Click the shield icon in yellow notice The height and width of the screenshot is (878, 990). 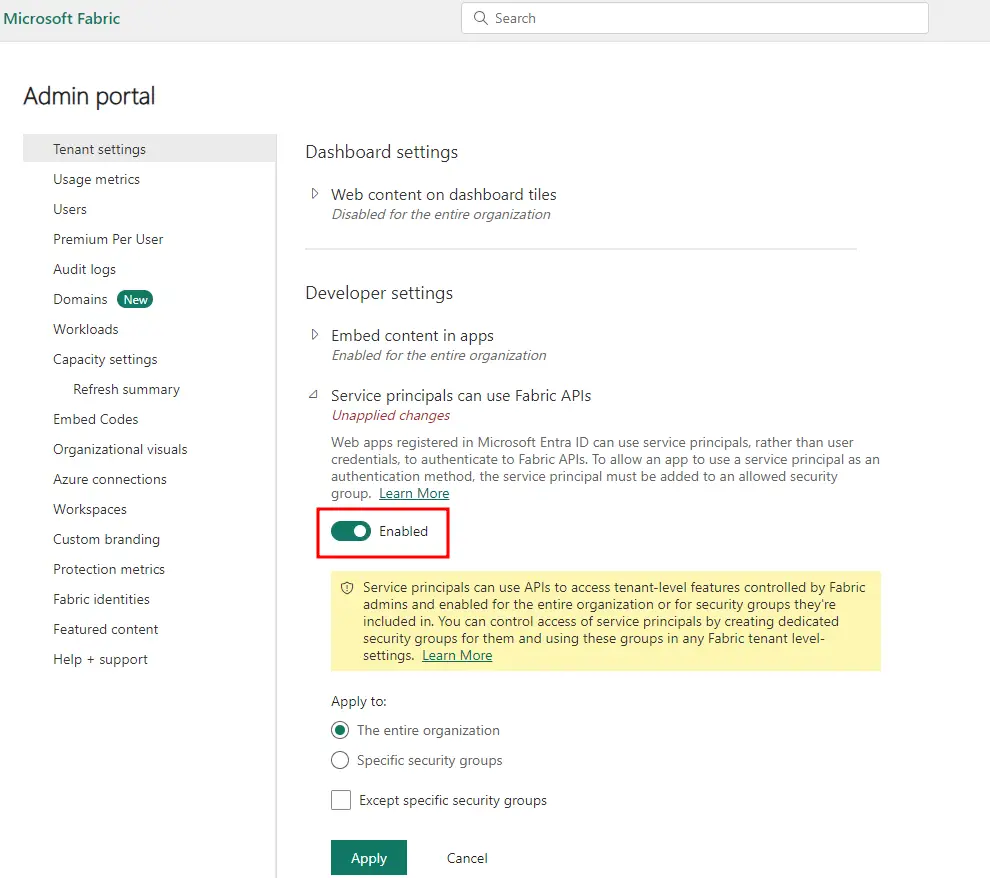tap(347, 588)
